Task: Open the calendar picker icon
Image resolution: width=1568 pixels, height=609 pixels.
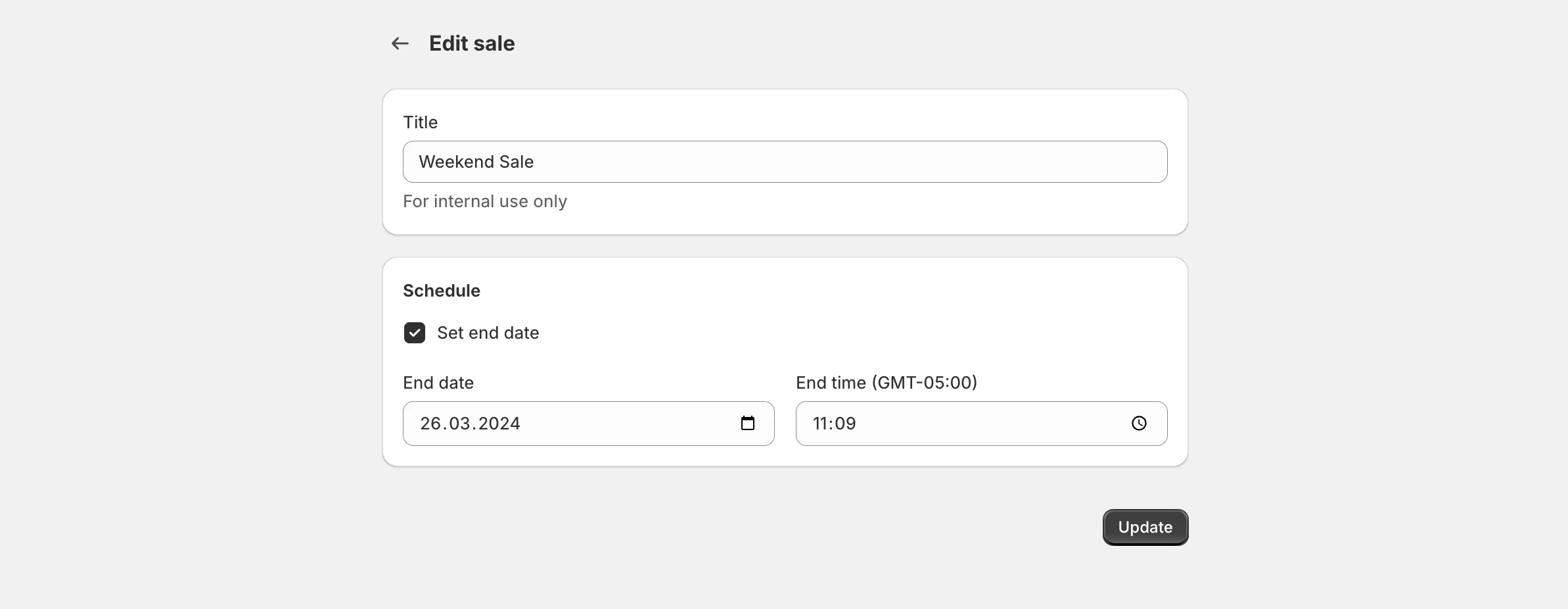Action: click(748, 423)
